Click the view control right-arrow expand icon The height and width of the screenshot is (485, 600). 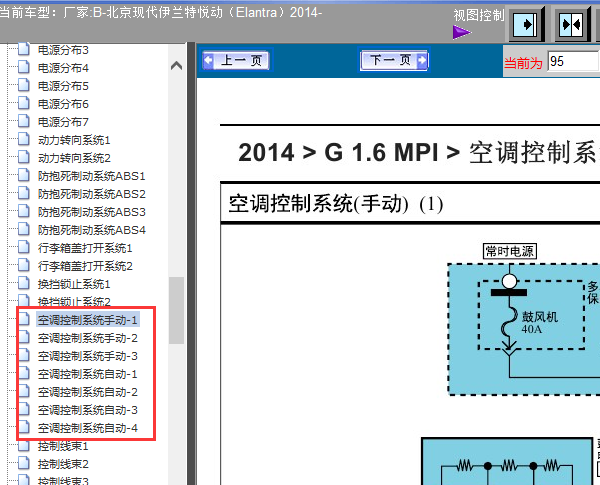coord(527,25)
